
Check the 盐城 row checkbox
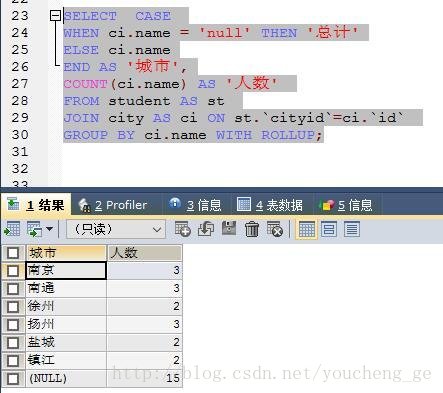(13, 342)
